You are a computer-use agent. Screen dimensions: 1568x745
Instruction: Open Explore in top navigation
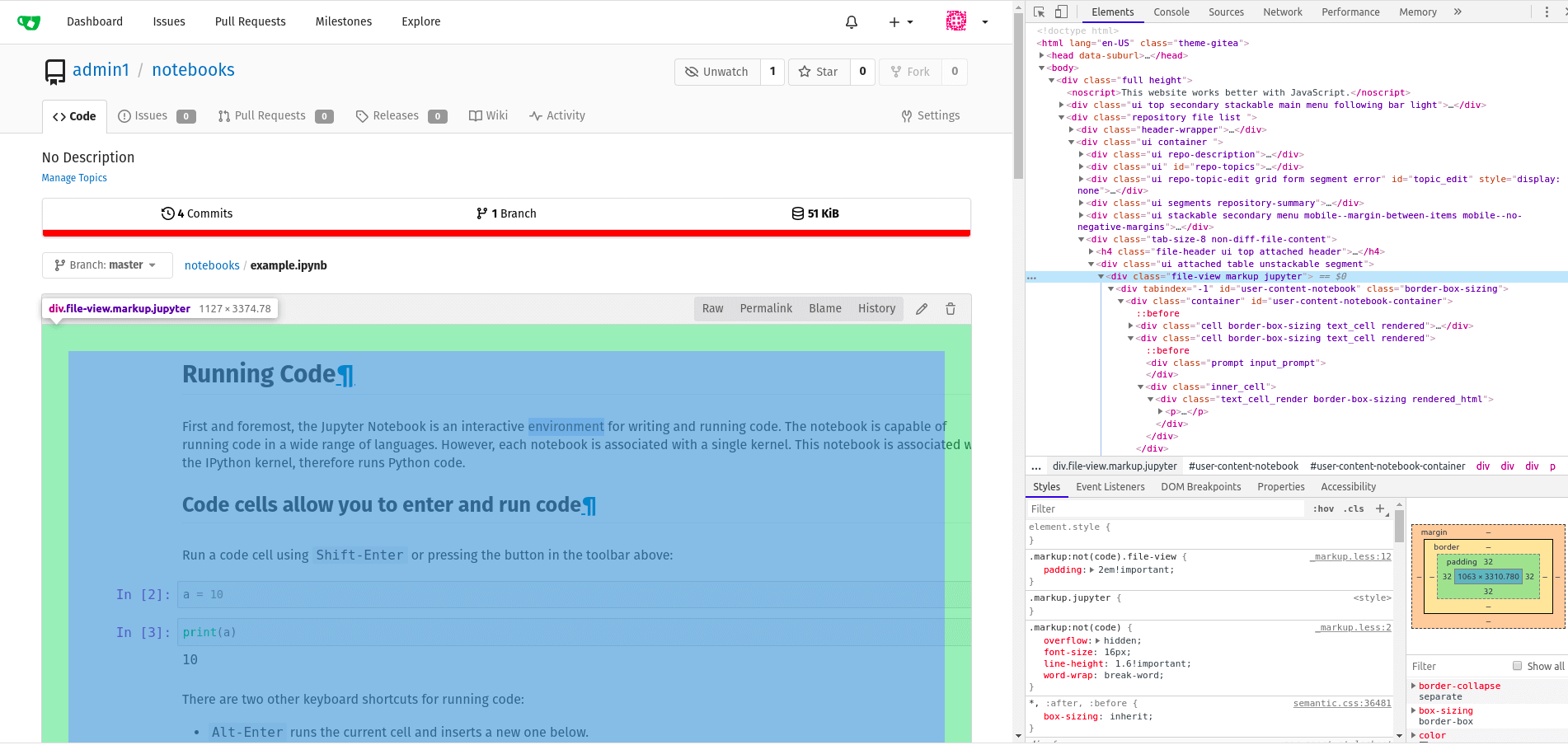421,22
